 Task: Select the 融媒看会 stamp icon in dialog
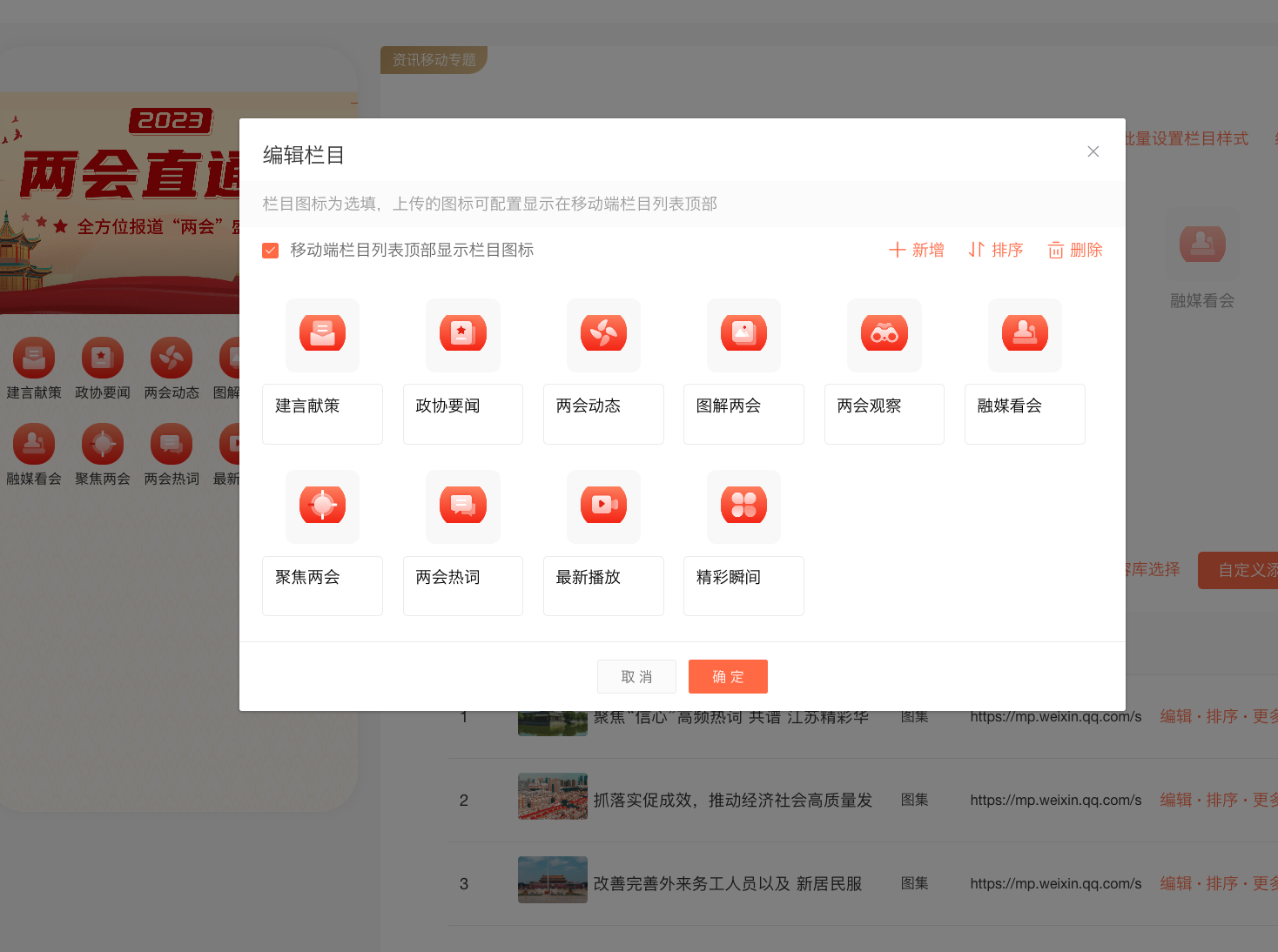[x=1025, y=333]
